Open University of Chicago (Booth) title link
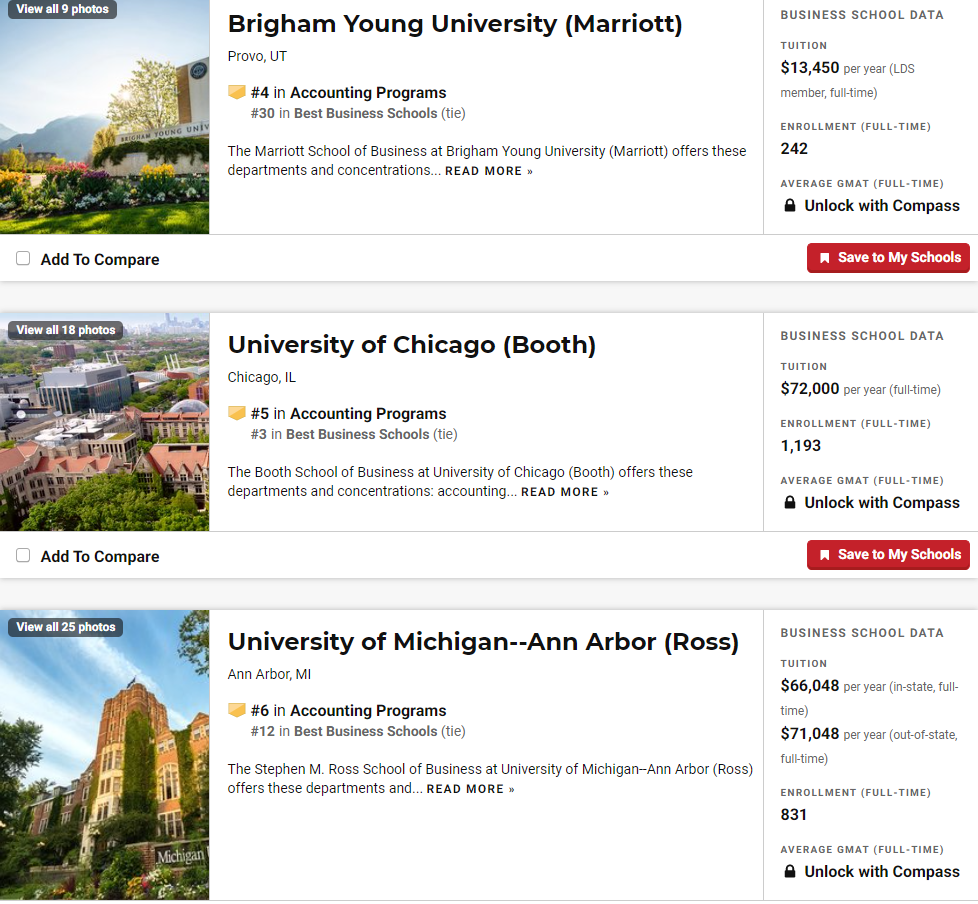This screenshot has height=904, width=978. point(412,344)
